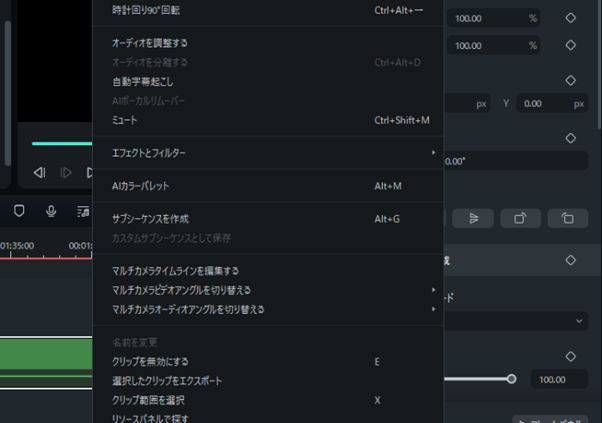Expand マルチカメラオーディオアングルを切り替える submenu
602x423 pixels.
pos(268,309)
